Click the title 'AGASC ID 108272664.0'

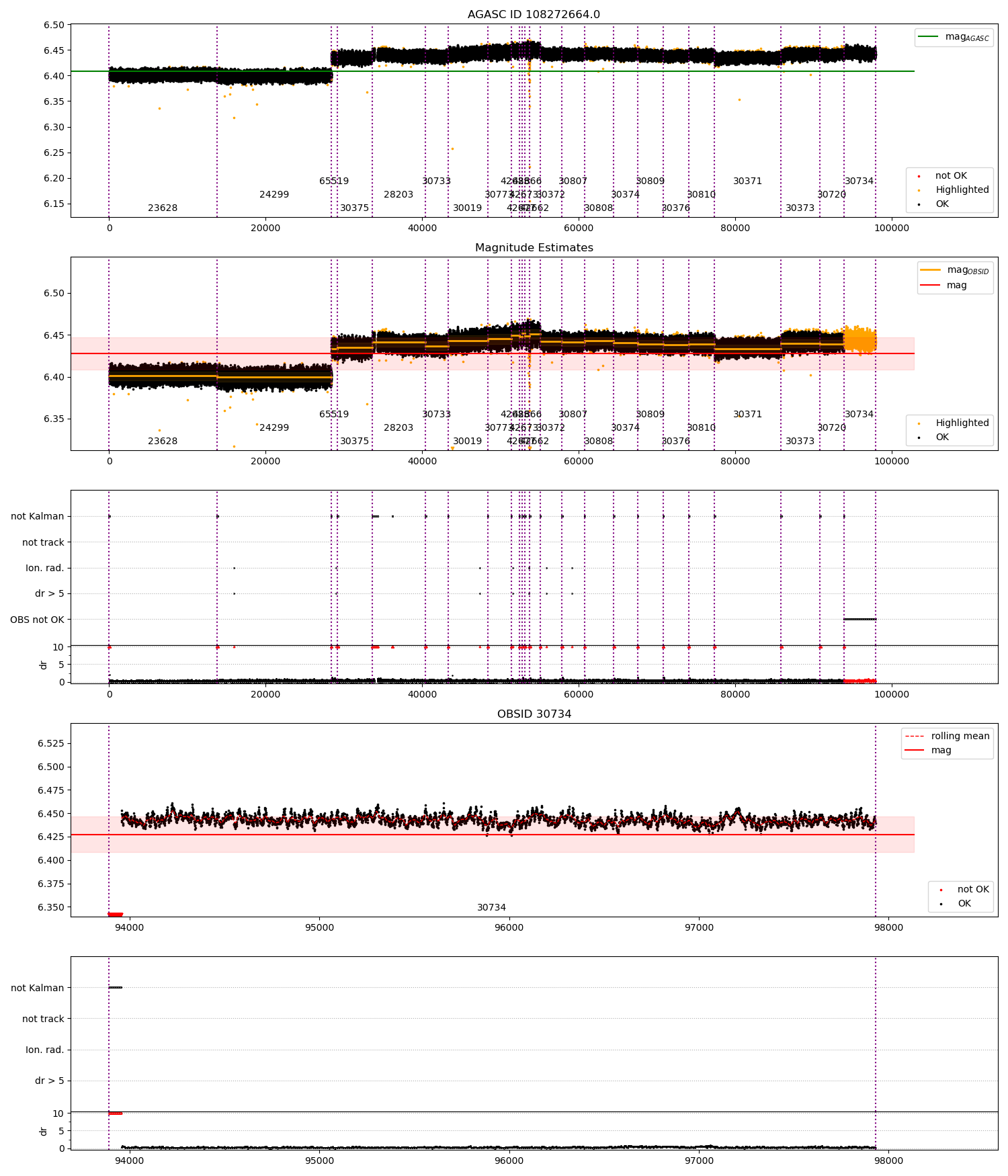[x=534, y=14]
